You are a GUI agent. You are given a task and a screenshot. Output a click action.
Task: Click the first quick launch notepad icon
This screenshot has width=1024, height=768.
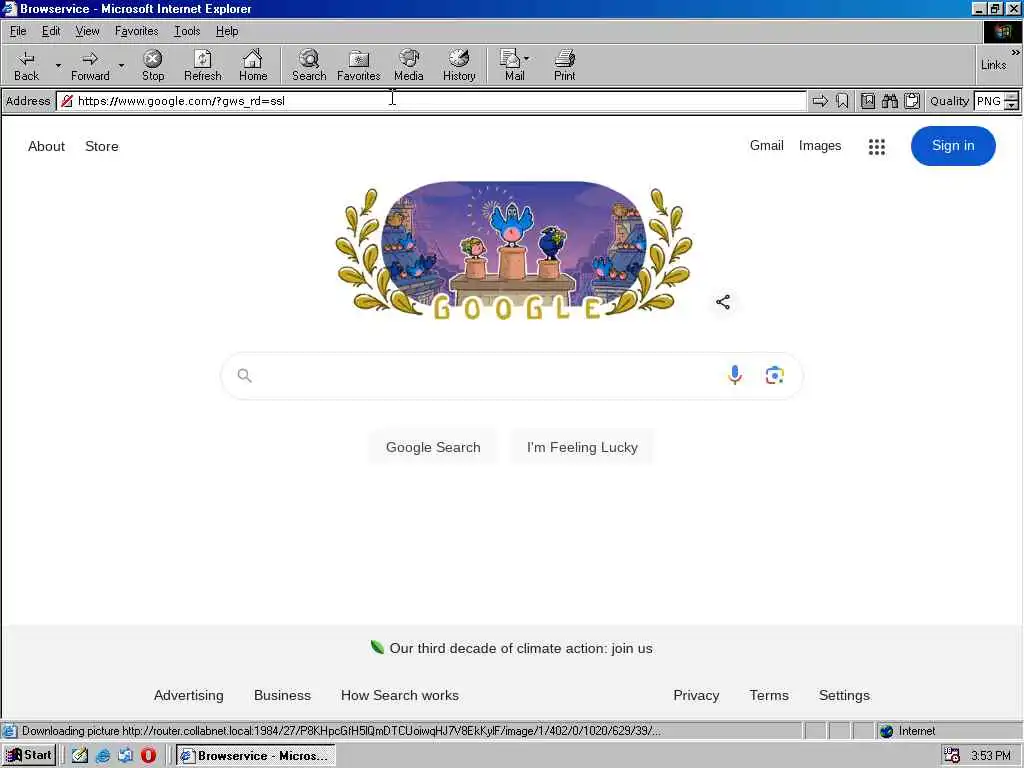coord(80,756)
